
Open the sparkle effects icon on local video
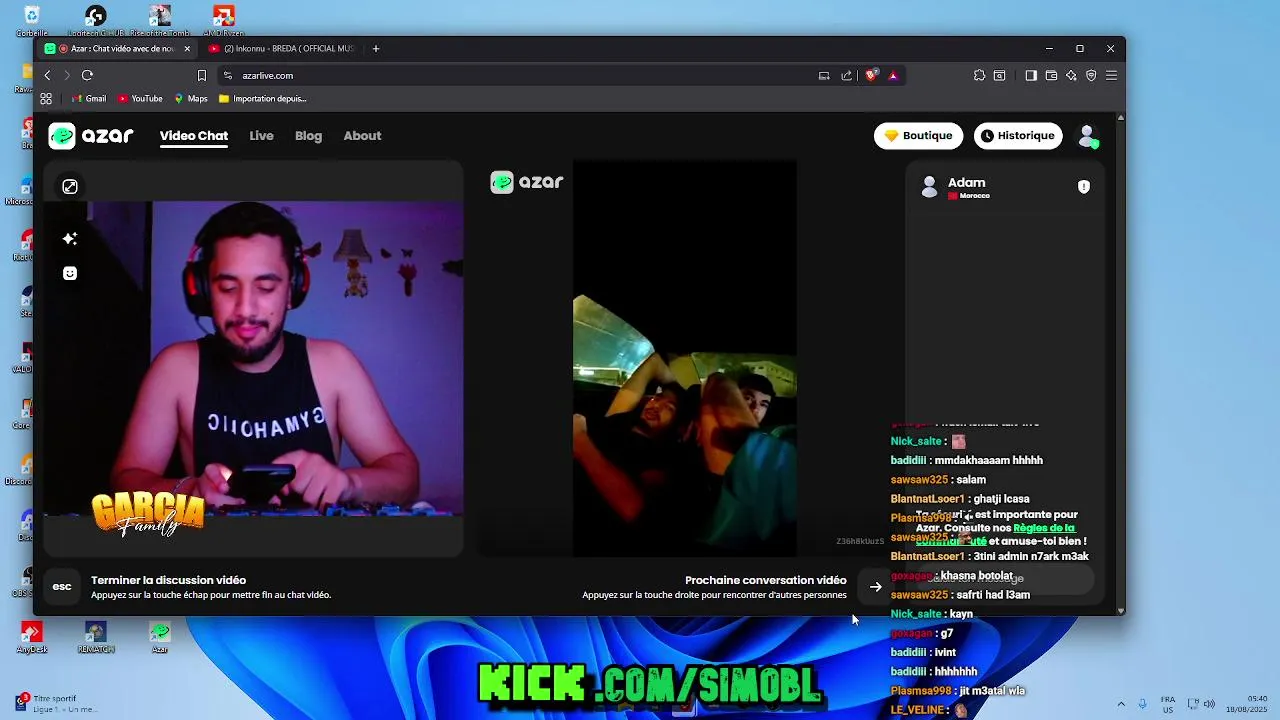click(x=70, y=239)
